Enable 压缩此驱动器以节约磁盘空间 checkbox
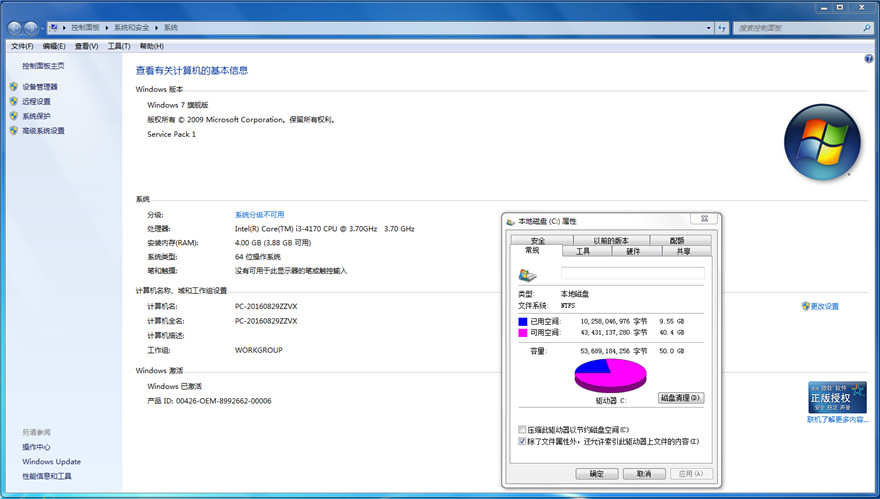 522,429
